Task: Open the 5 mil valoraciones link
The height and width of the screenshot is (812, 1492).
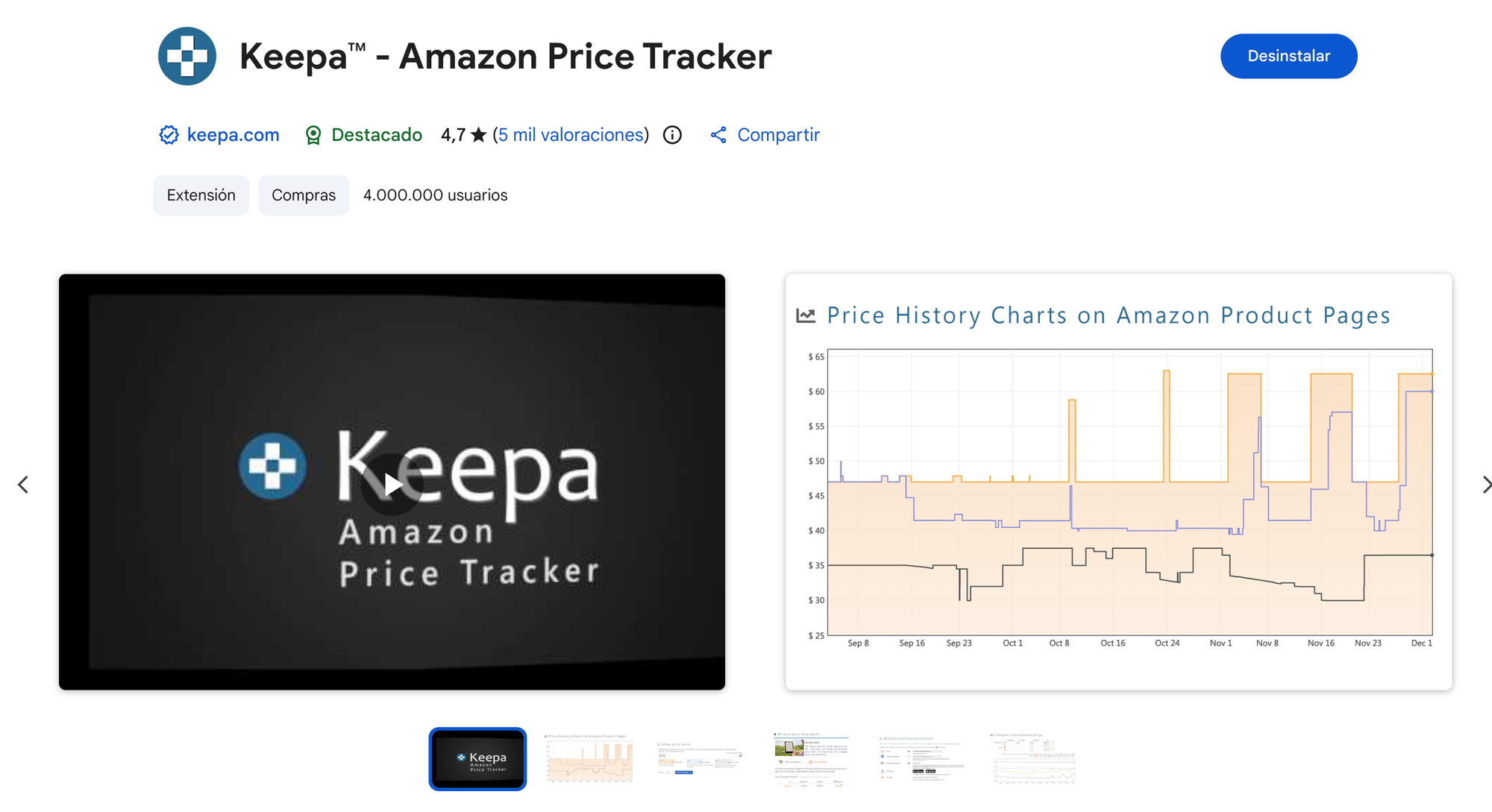Action: pyautogui.click(x=571, y=135)
